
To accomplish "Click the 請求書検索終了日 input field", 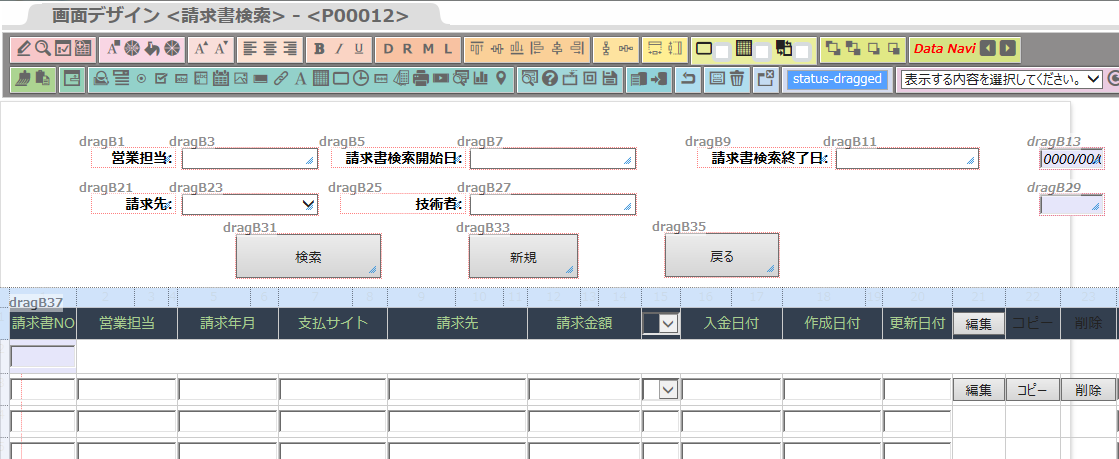I will pyautogui.click(x=907, y=158).
